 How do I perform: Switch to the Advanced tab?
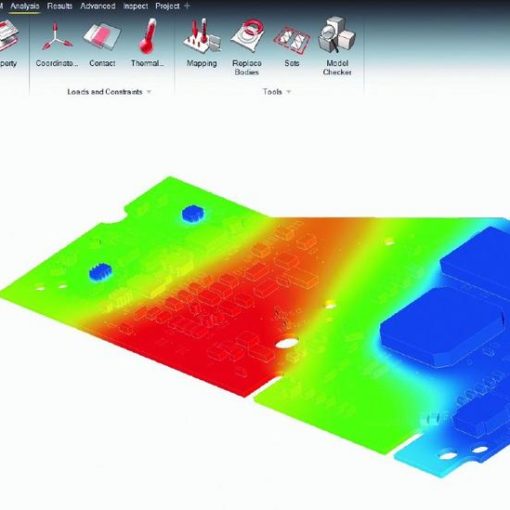[98, 6]
